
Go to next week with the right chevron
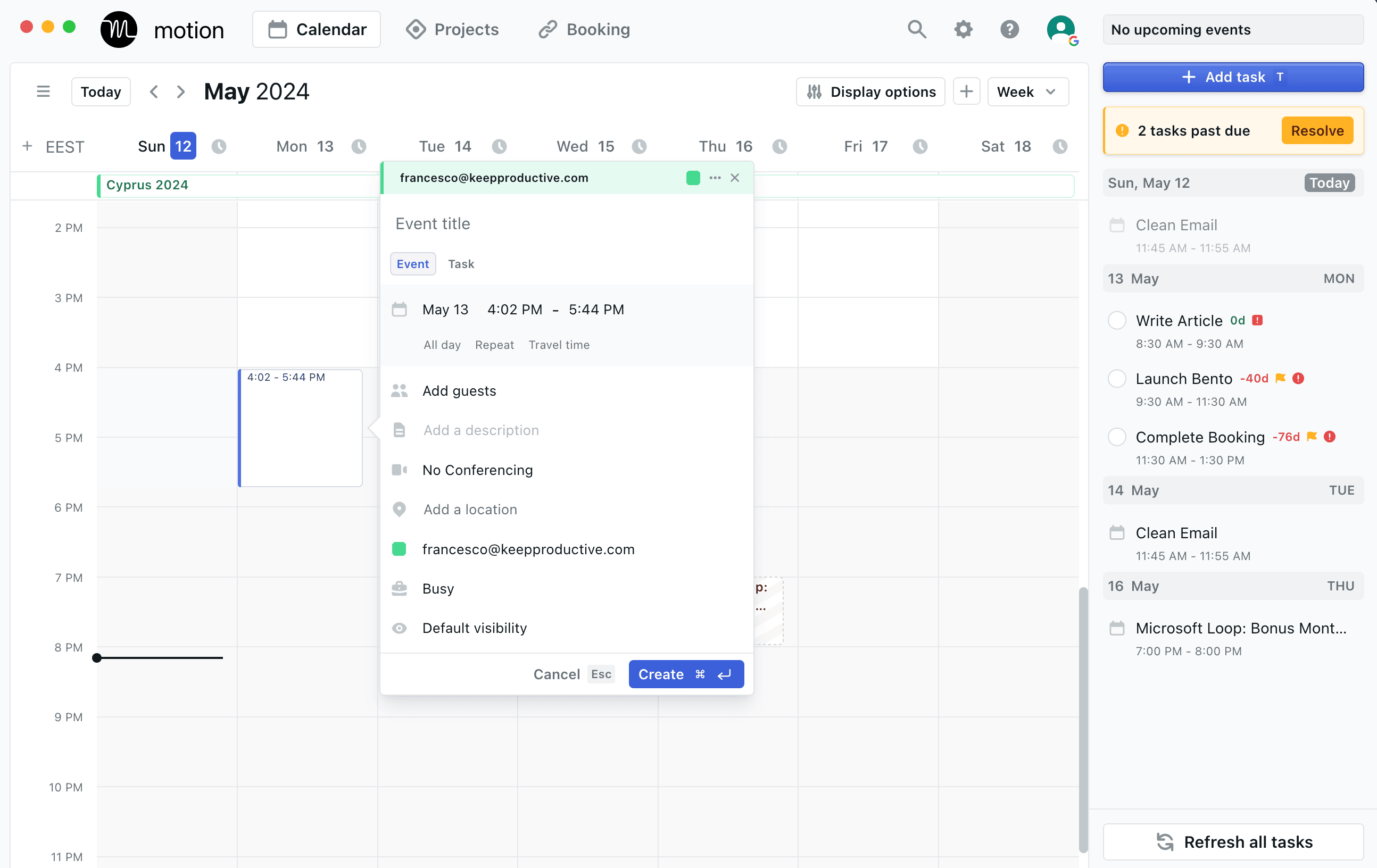(x=181, y=91)
